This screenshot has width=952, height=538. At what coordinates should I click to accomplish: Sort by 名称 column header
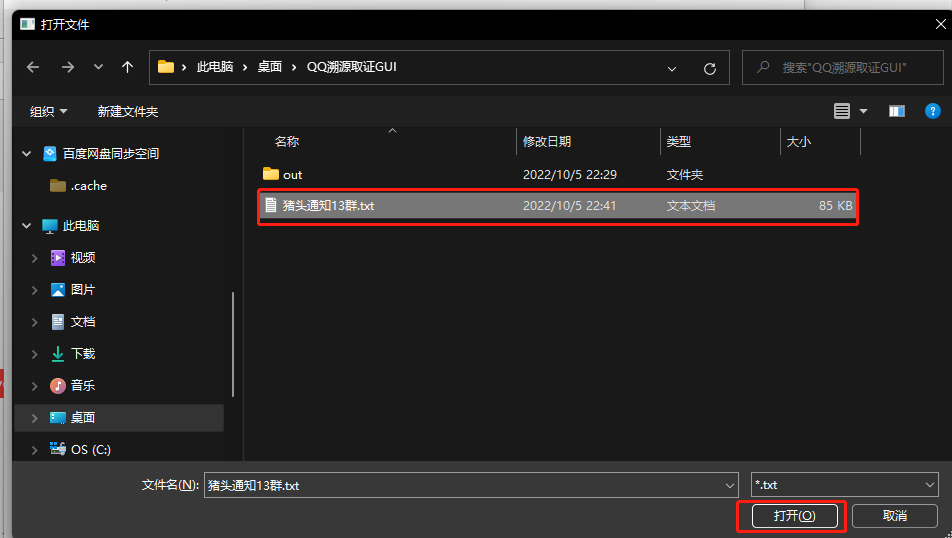pyautogui.click(x=287, y=141)
